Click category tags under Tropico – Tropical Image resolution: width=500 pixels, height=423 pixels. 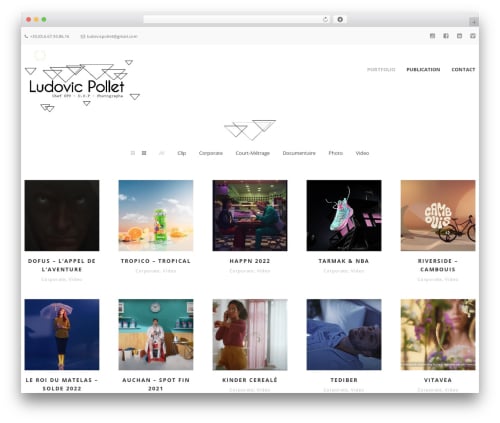156,271
